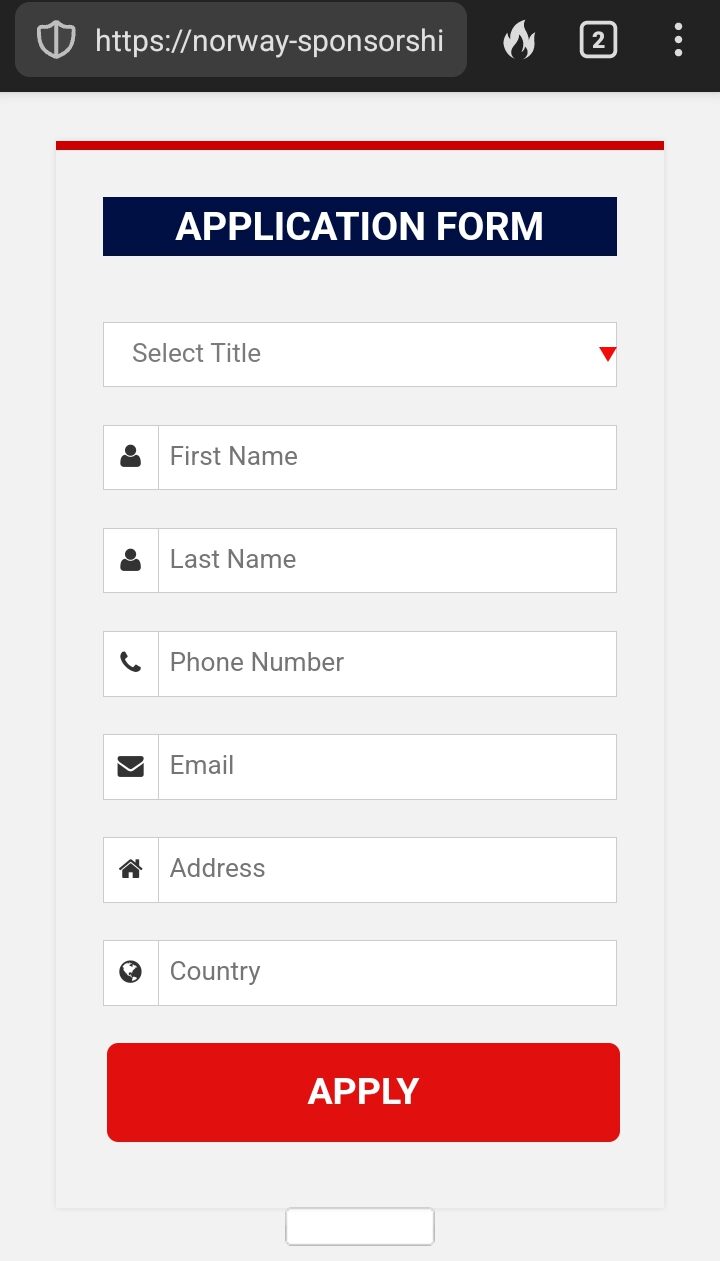Expand the Select Title red arrow
720x1261 pixels.
click(x=607, y=354)
